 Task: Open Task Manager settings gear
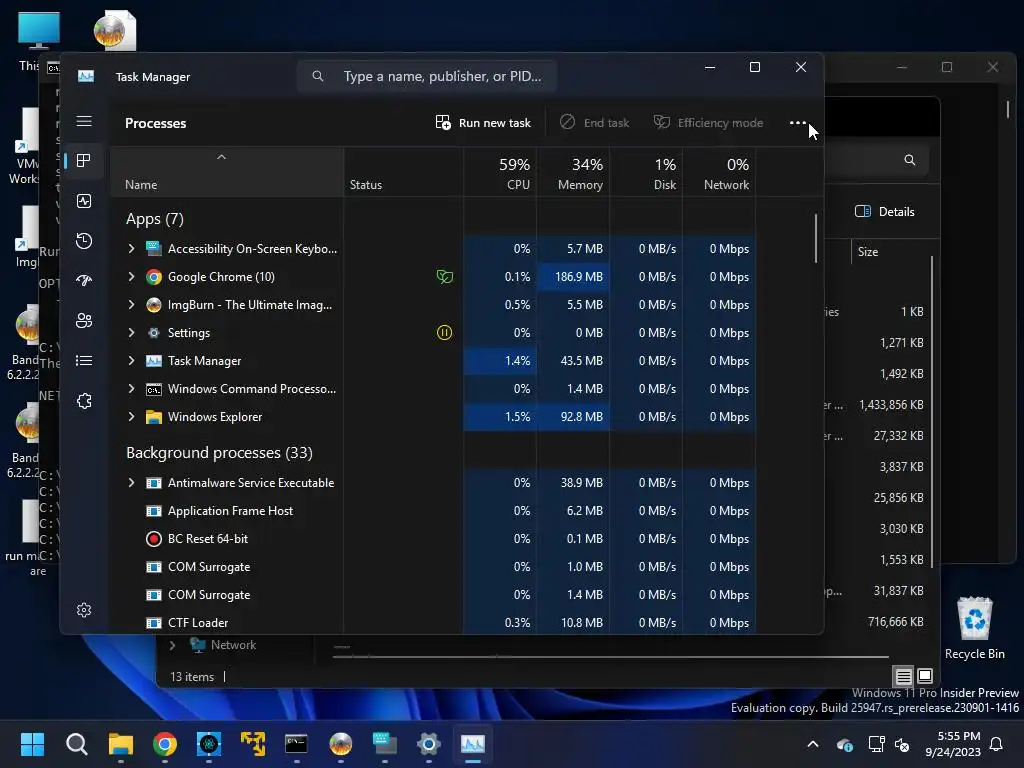[84, 610]
